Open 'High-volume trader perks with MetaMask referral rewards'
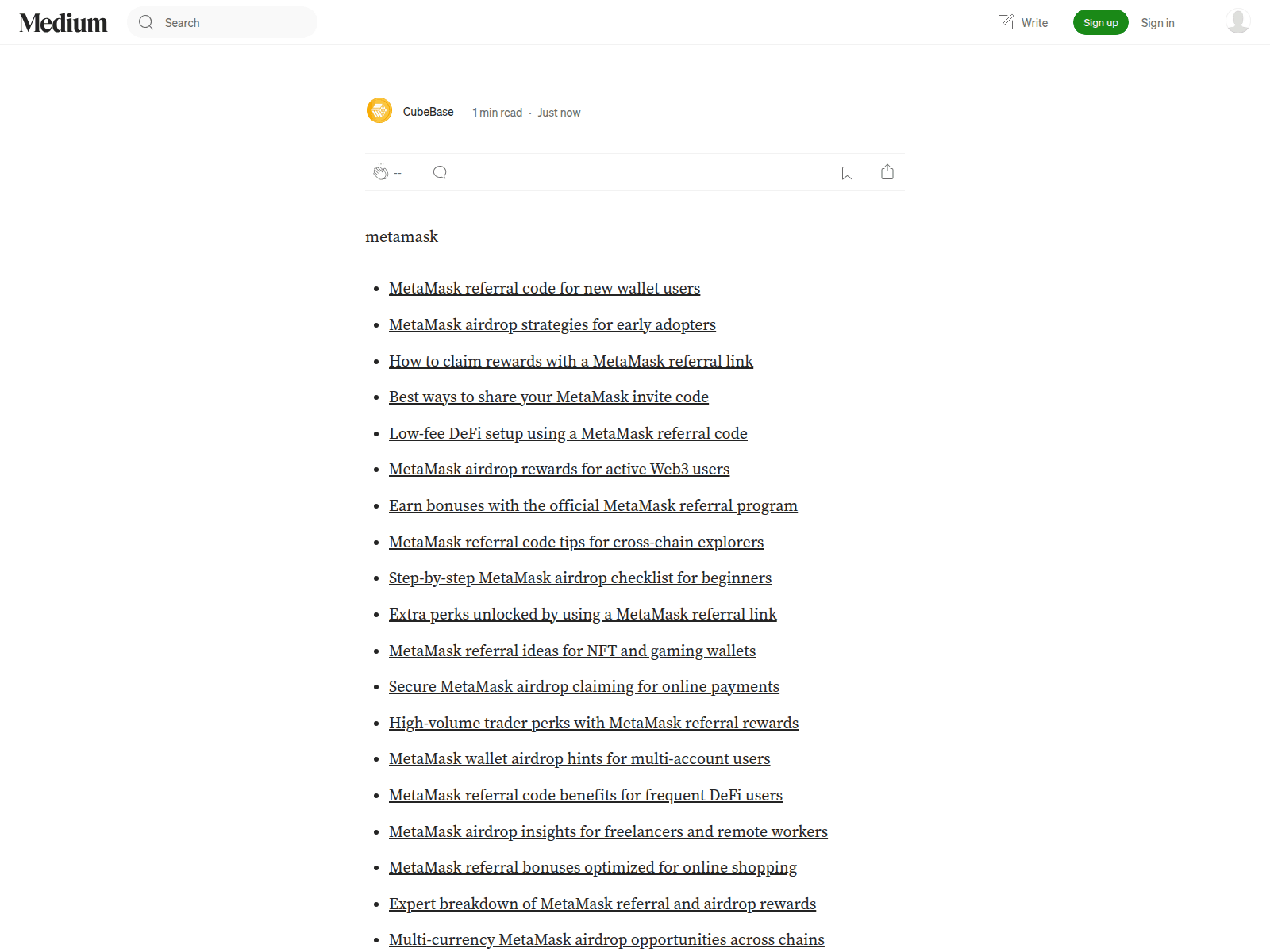This screenshot has width=1270, height=952. 594,724
